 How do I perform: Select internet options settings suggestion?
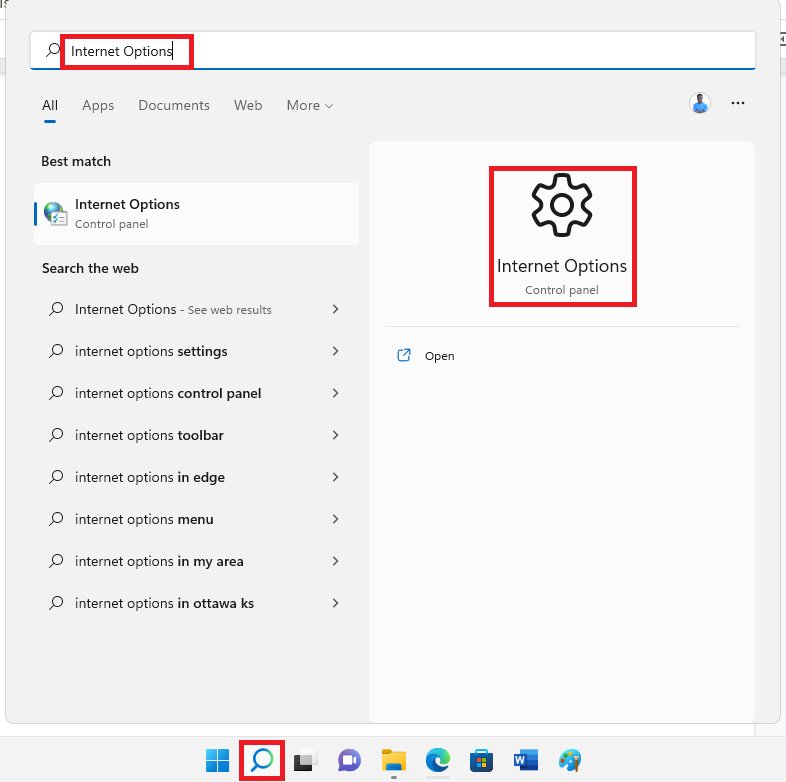(x=196, y=351)
